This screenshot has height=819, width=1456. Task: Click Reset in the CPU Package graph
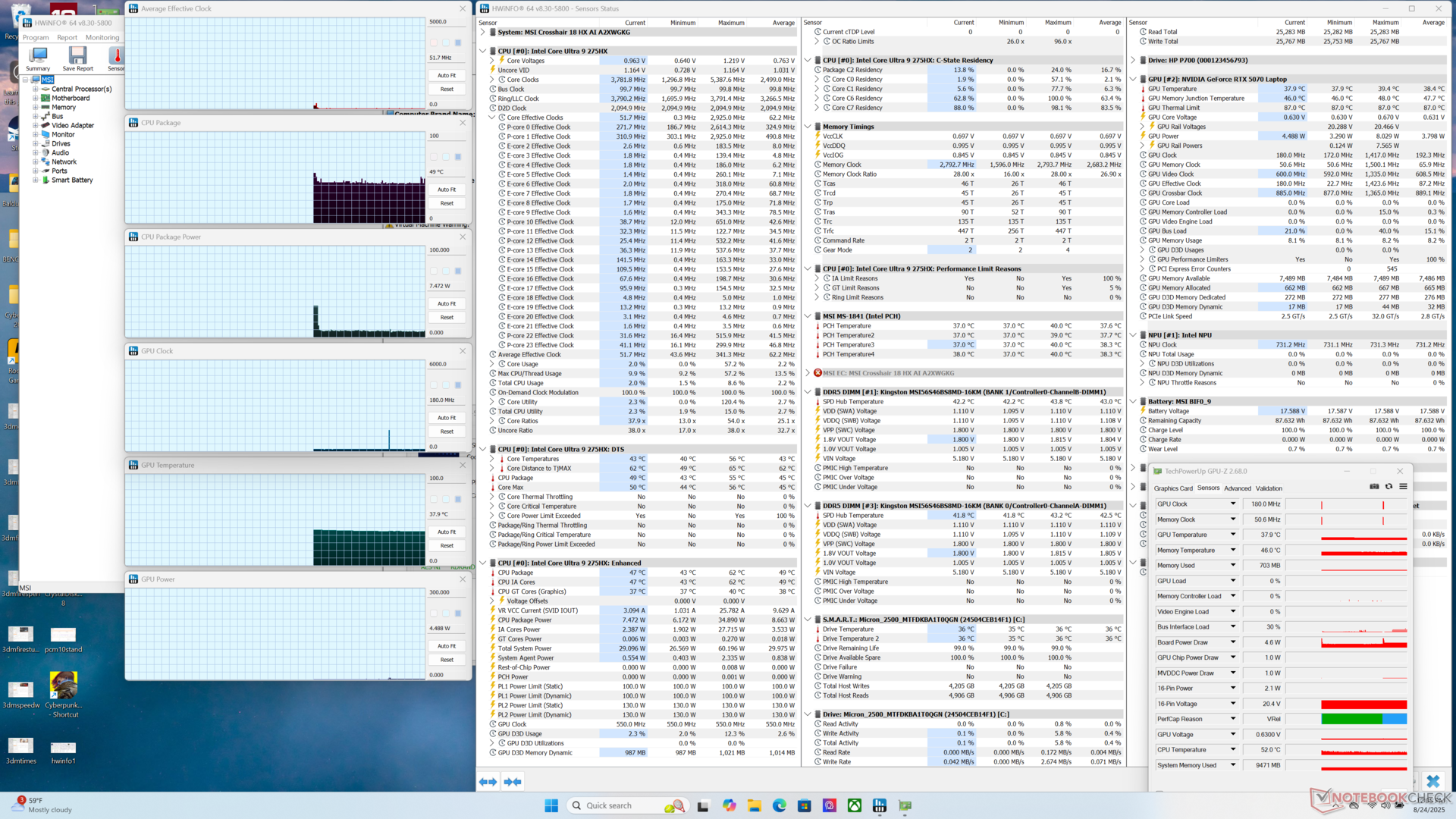tap(447, 203)
